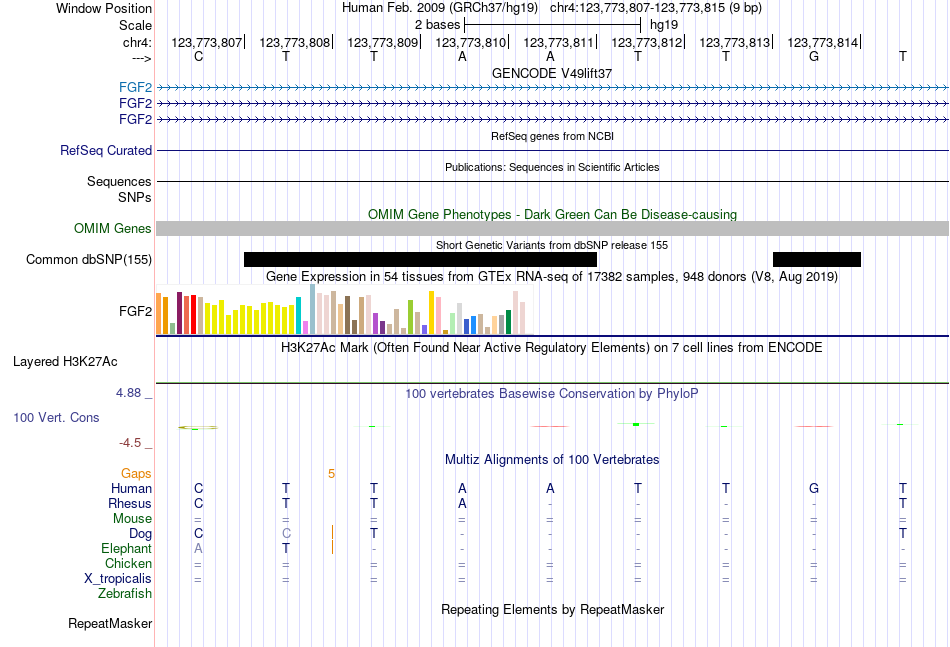Screen dimensions: 950x647
Task: Open the RefSeq genes from NCBI title
Action: [552, 136]
